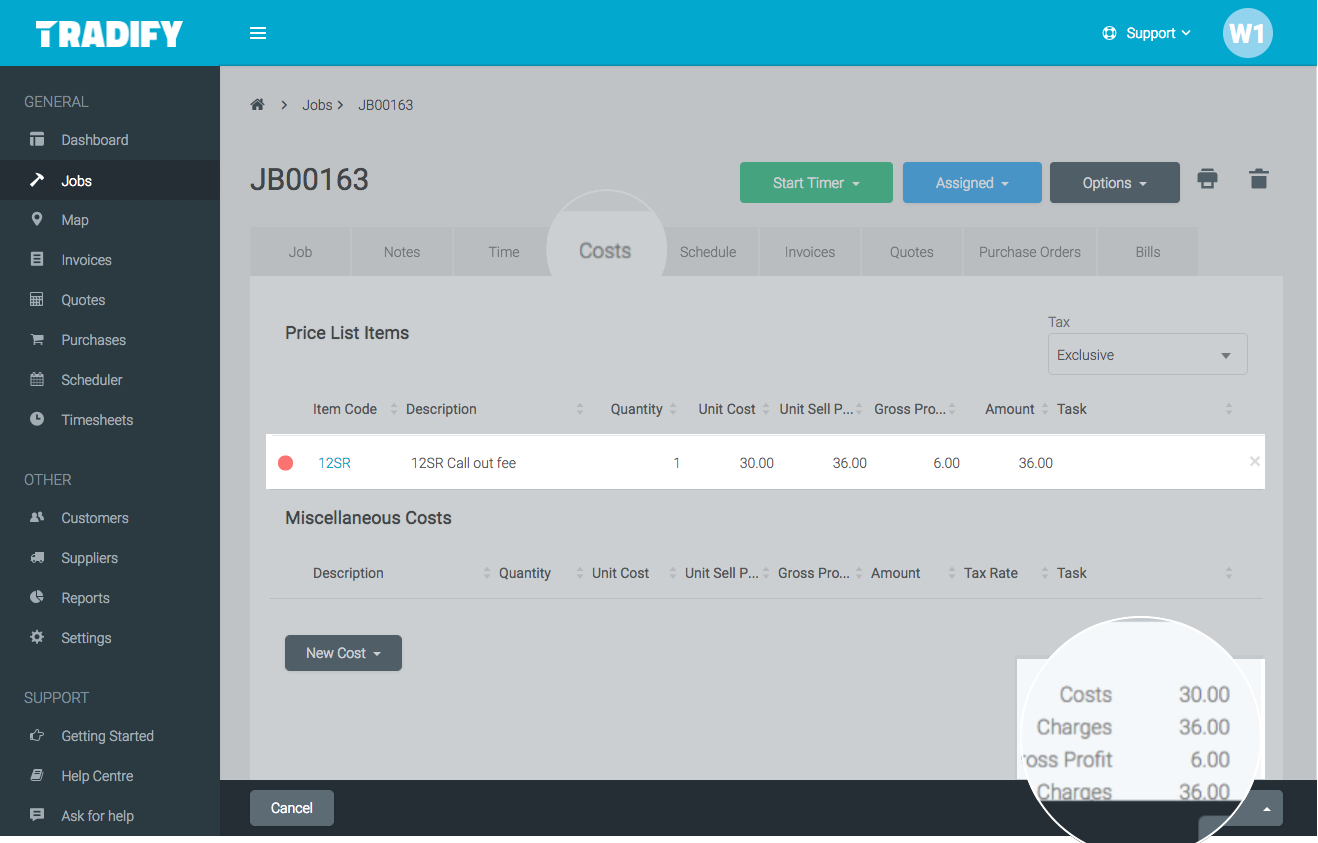The height and width of the screenshot is (843, 1318).
Task: Expand the Options dropdown
Action: click(x=1114, y=182)
